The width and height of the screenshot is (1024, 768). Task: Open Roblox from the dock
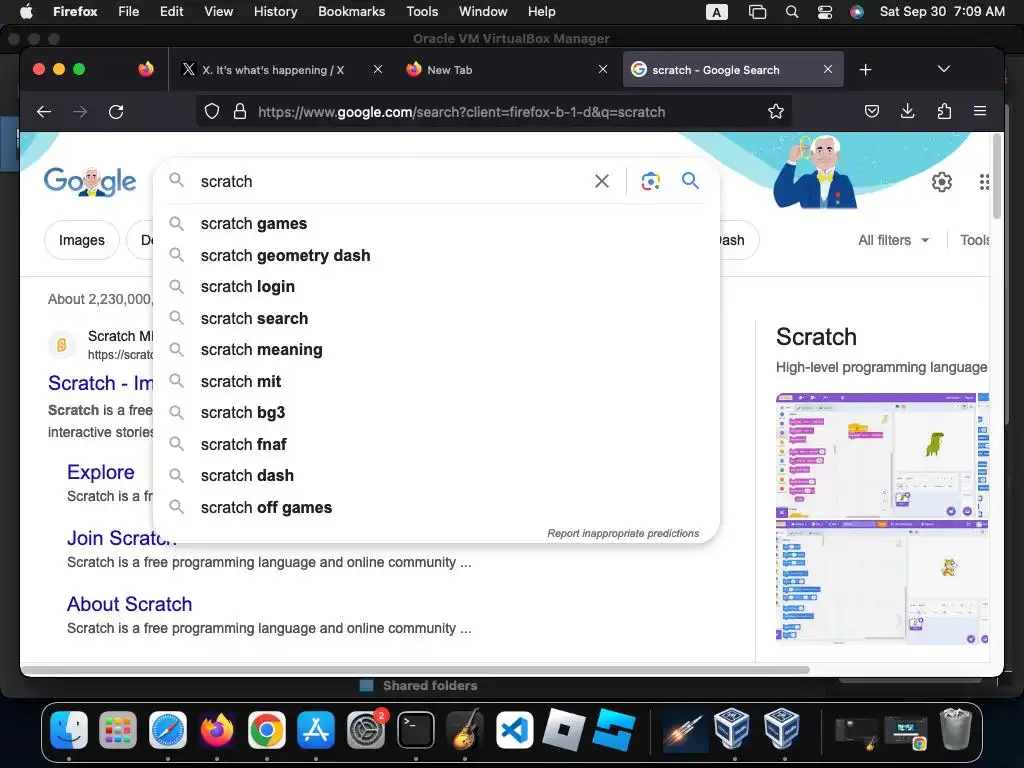(x=564, y=729)
